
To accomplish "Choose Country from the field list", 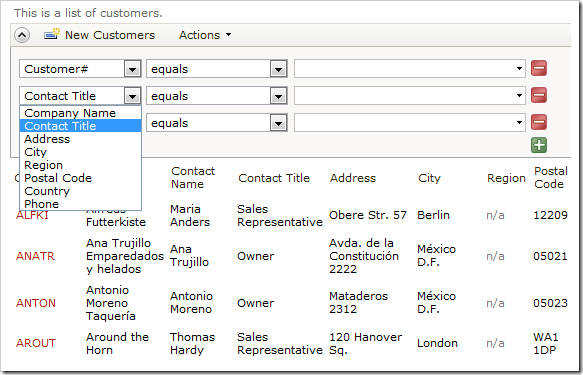I will click(x=80, y=191).
